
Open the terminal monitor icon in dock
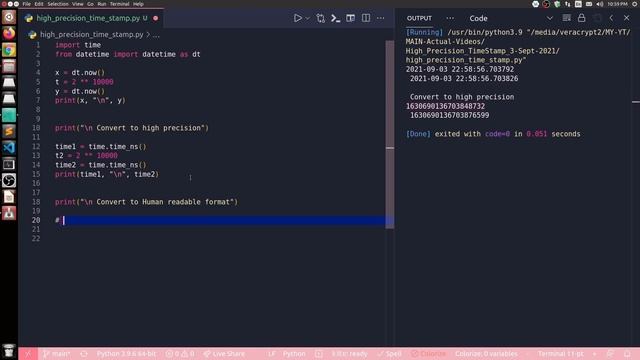pos(9,164)
